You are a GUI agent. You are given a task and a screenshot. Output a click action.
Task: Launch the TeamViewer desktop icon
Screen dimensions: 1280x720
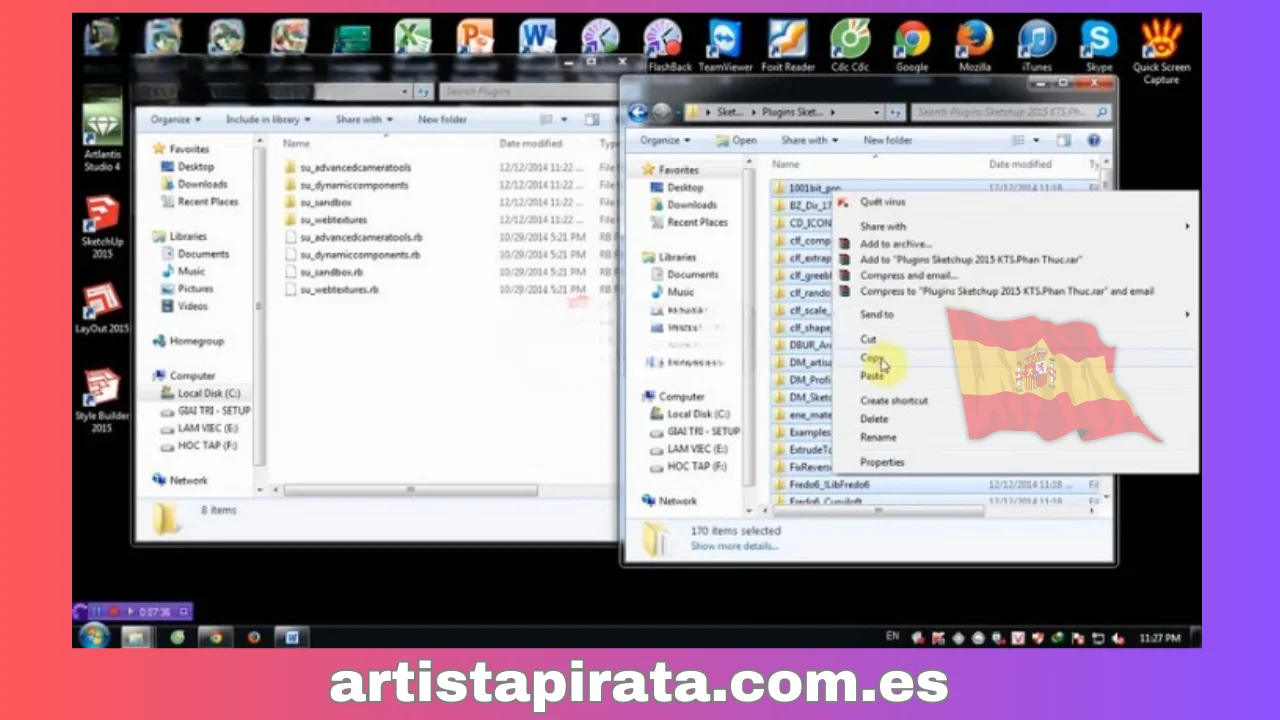[725, 45]
